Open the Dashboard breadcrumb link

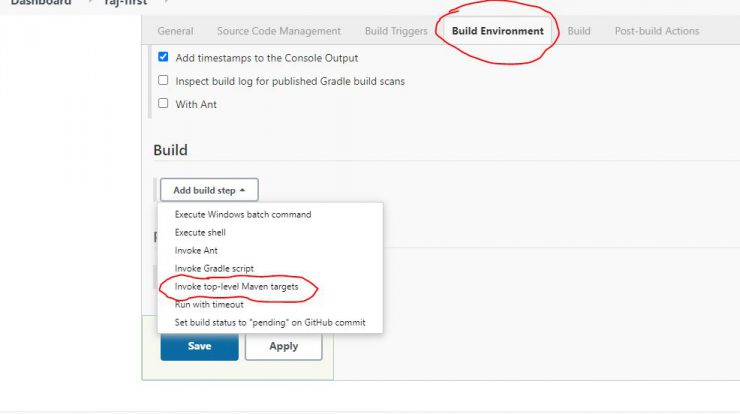pyautogui.click(x=41, y=2)
